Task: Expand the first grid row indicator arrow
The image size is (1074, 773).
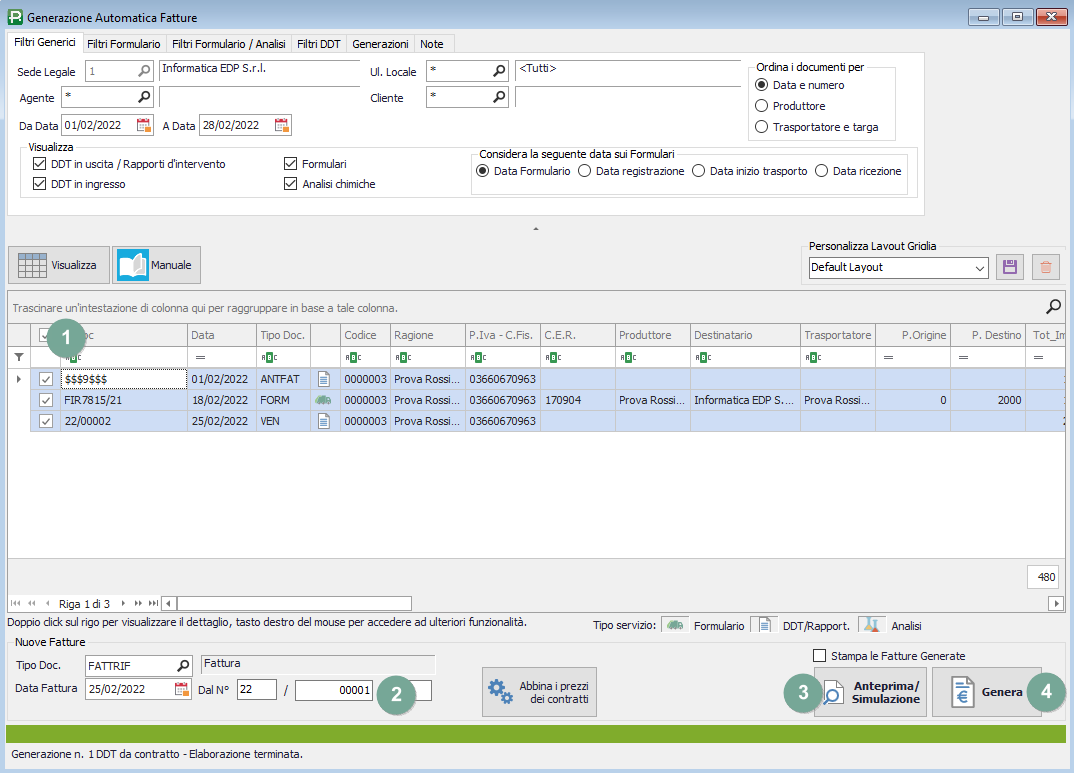Action: (x=18, y=379)
